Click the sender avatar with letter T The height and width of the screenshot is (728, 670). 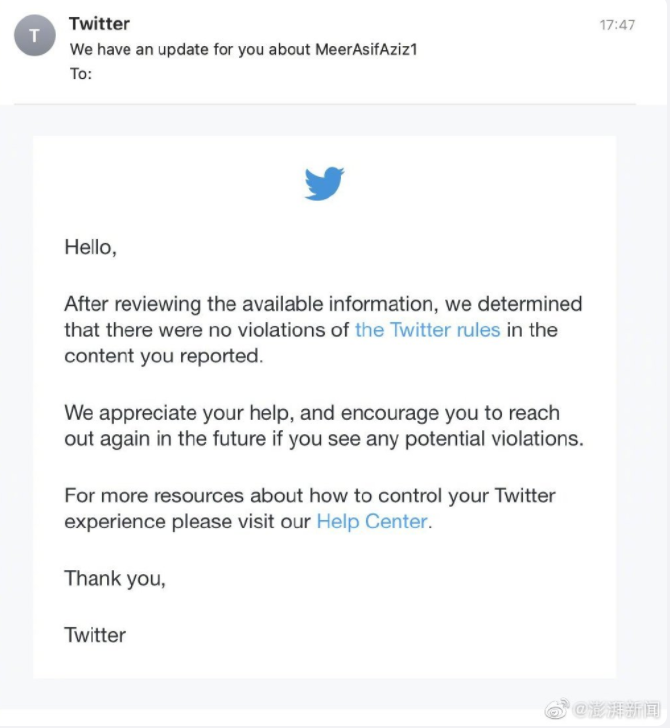pyautogui.click(x=34, y=37)
